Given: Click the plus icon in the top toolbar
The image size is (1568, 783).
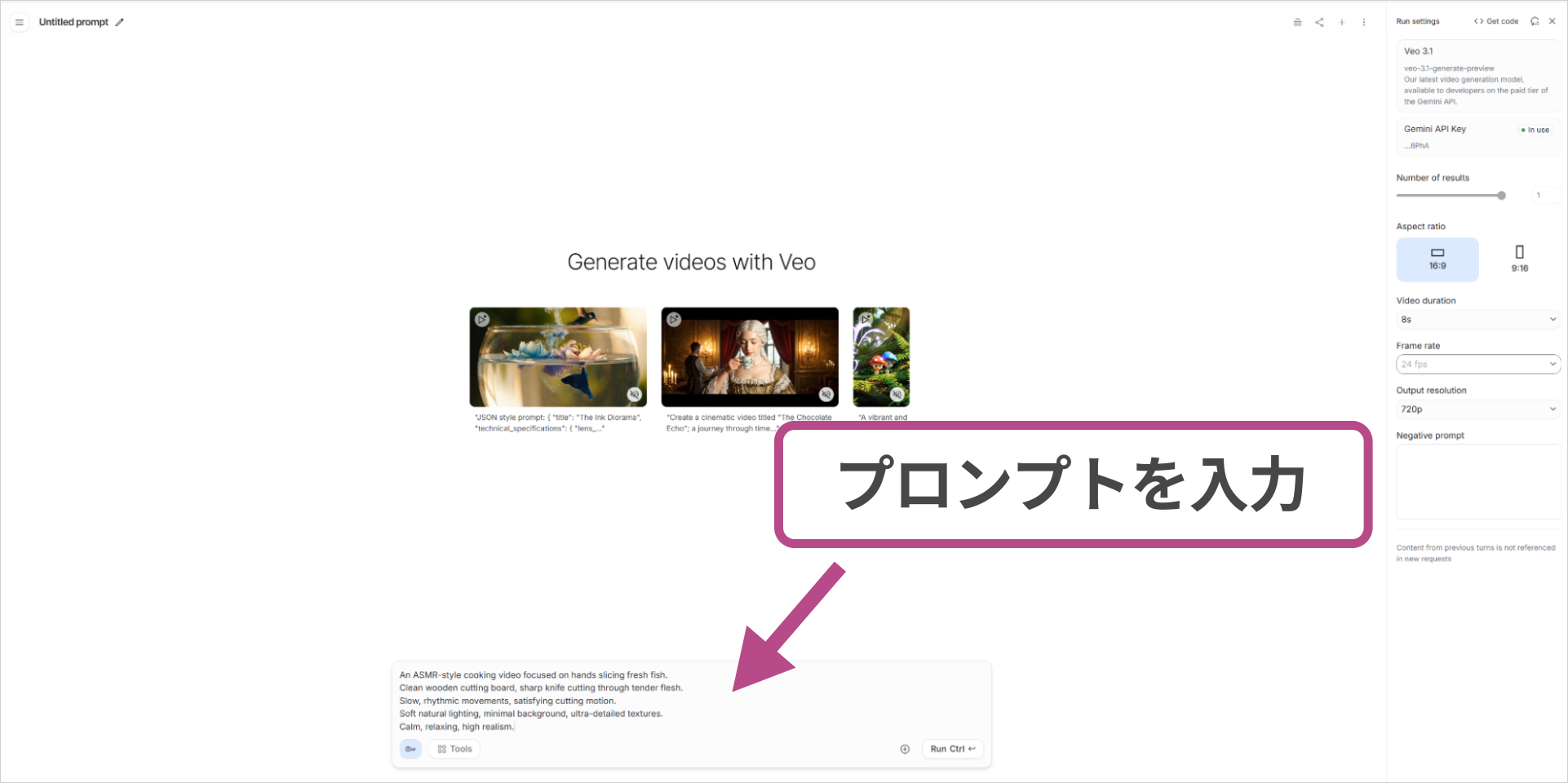Looking at the screenshot, I should click(1341, 22).
